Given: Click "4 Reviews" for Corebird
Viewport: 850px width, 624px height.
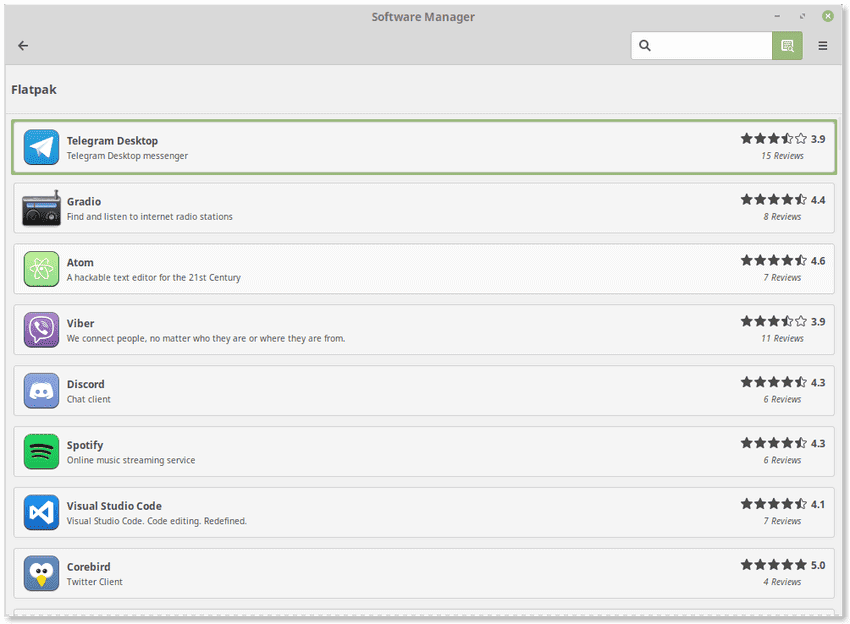Looking at the screenshot, I should 782,582.
